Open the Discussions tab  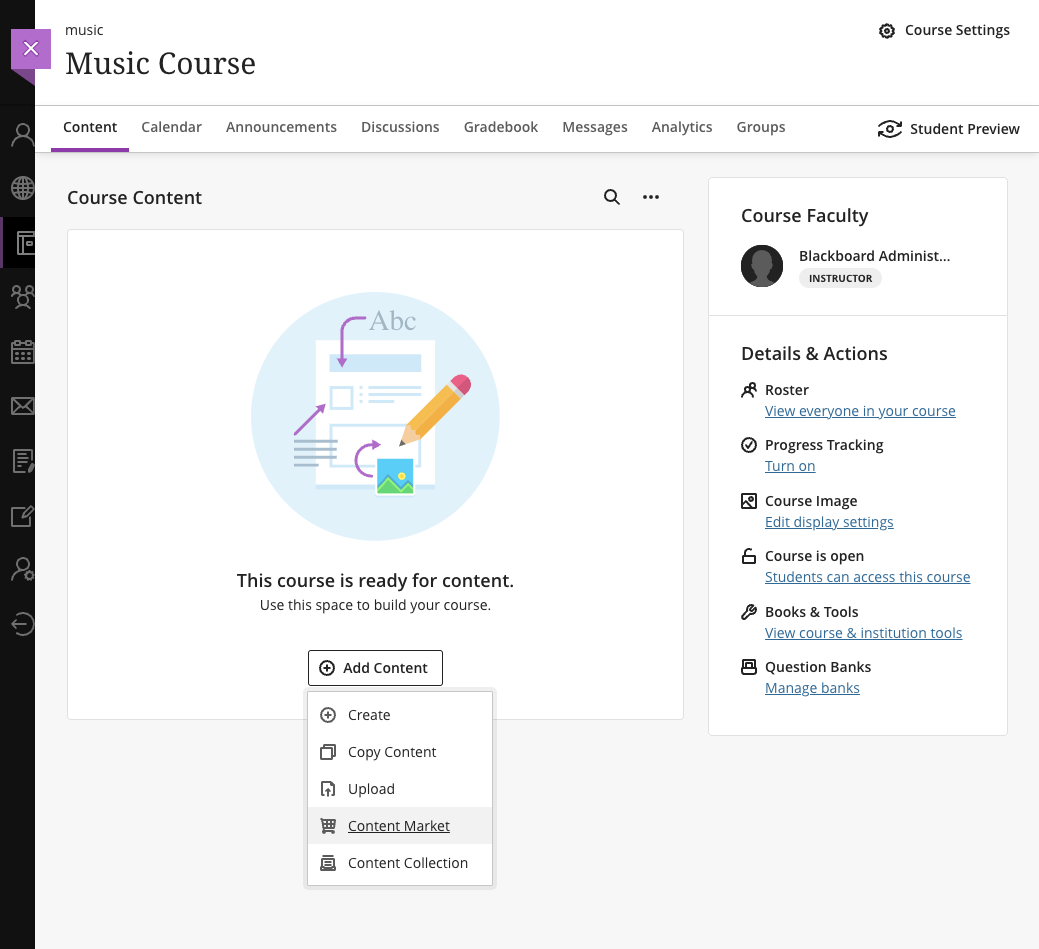[x=400, y=127]
